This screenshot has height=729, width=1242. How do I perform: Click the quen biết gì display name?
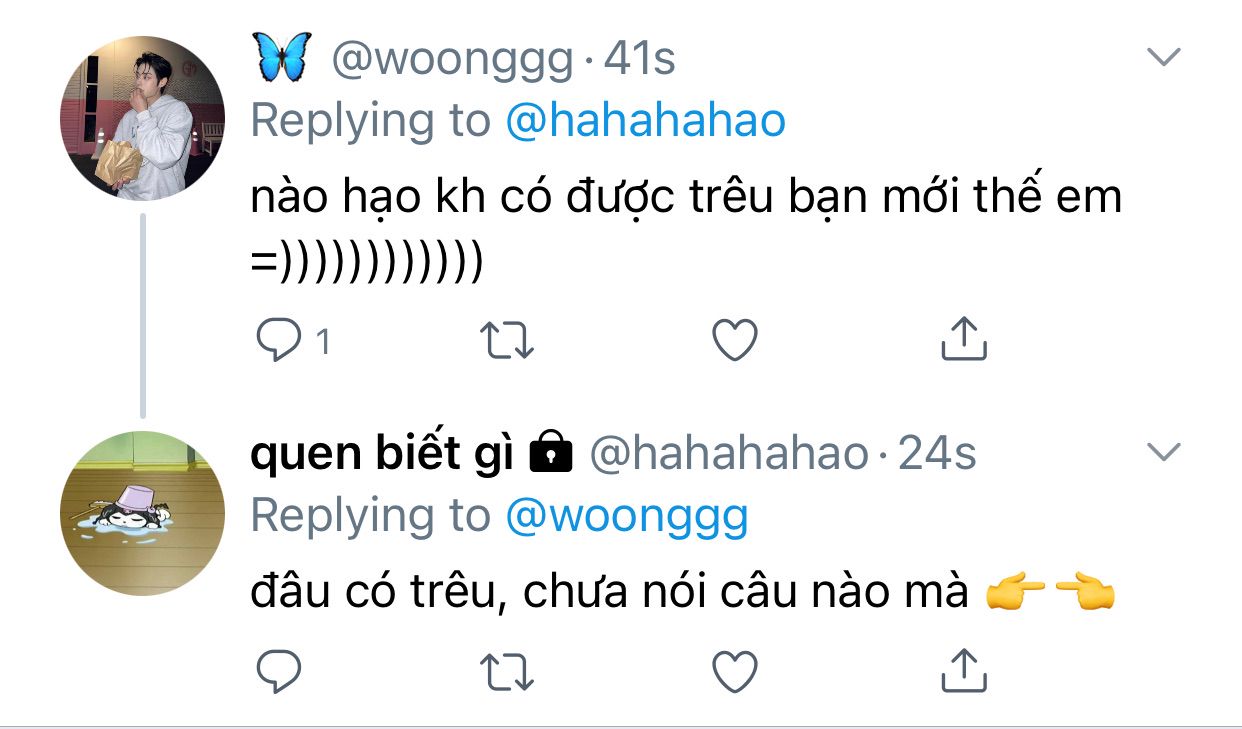pos(381,455)
